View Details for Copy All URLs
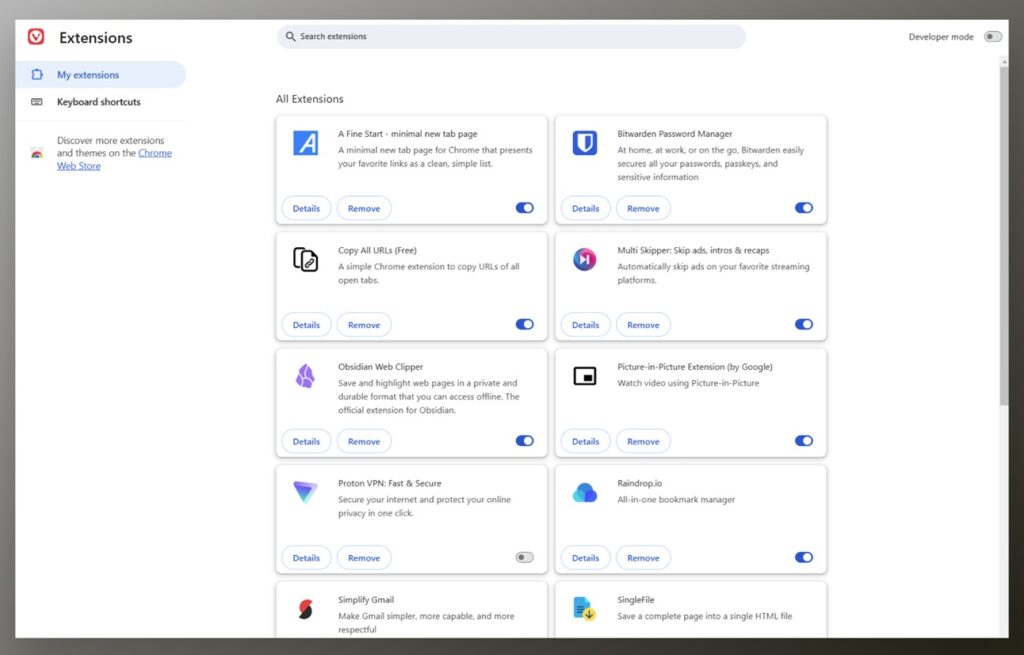 306,325
